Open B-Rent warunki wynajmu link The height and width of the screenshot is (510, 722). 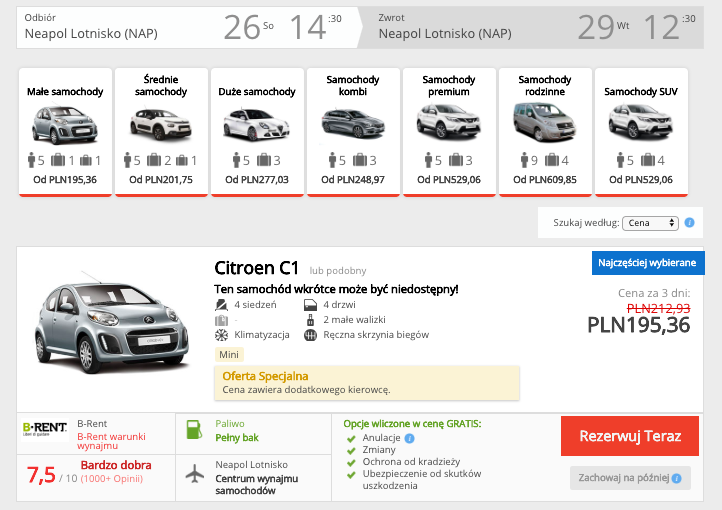(111, 441)
